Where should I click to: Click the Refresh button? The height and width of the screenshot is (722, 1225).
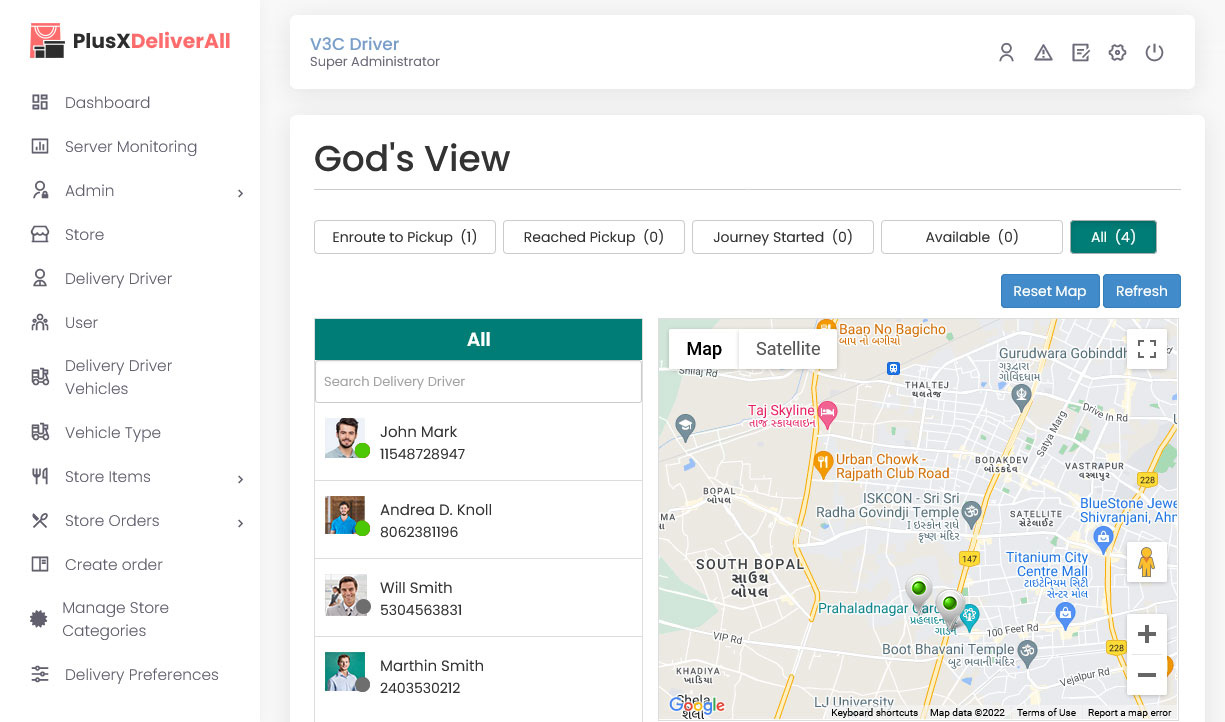coord(1142,291)
